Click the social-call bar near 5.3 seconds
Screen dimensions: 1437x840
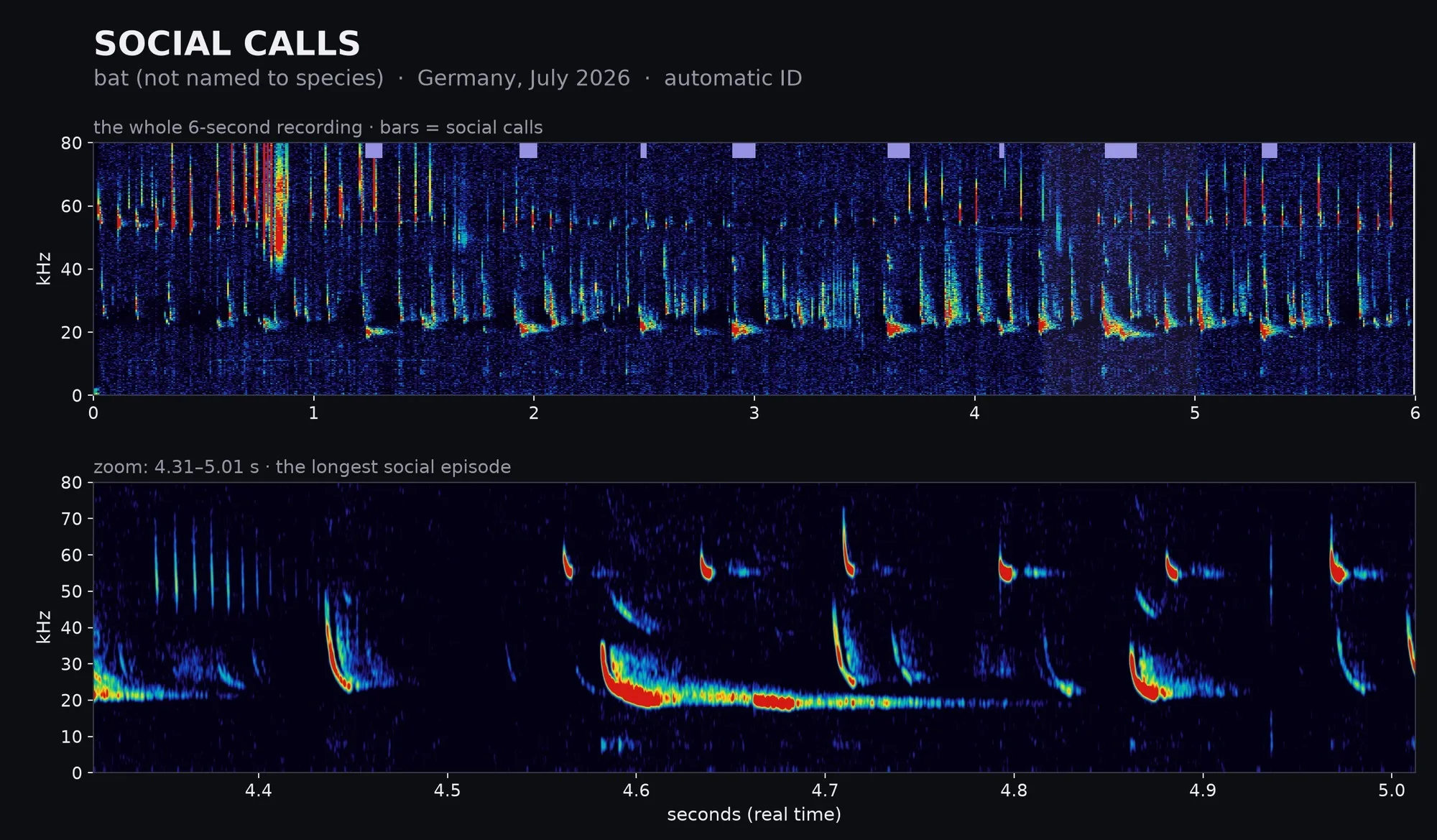click(1270, 150)
